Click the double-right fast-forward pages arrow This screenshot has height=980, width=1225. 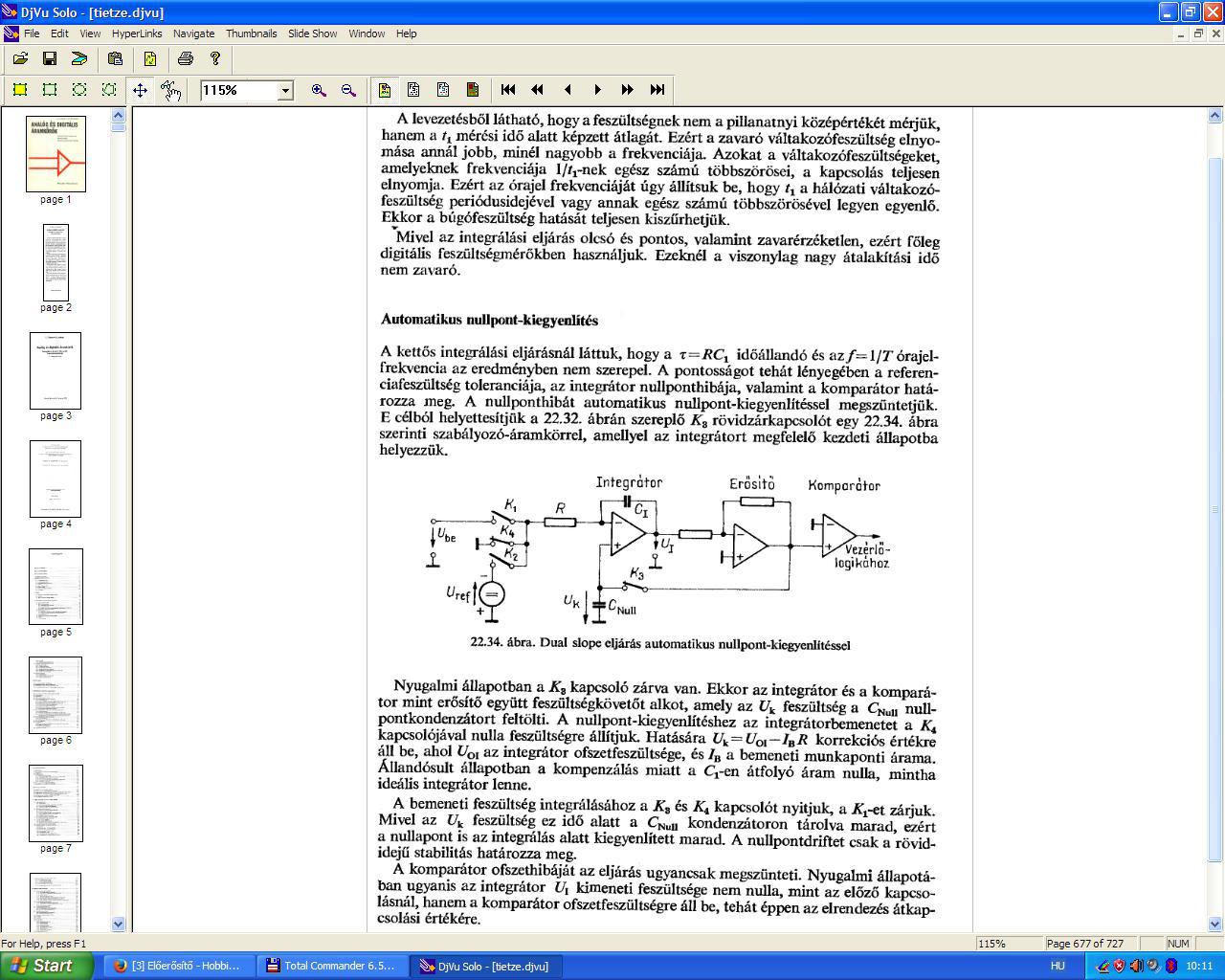click(x=628, y=90)
